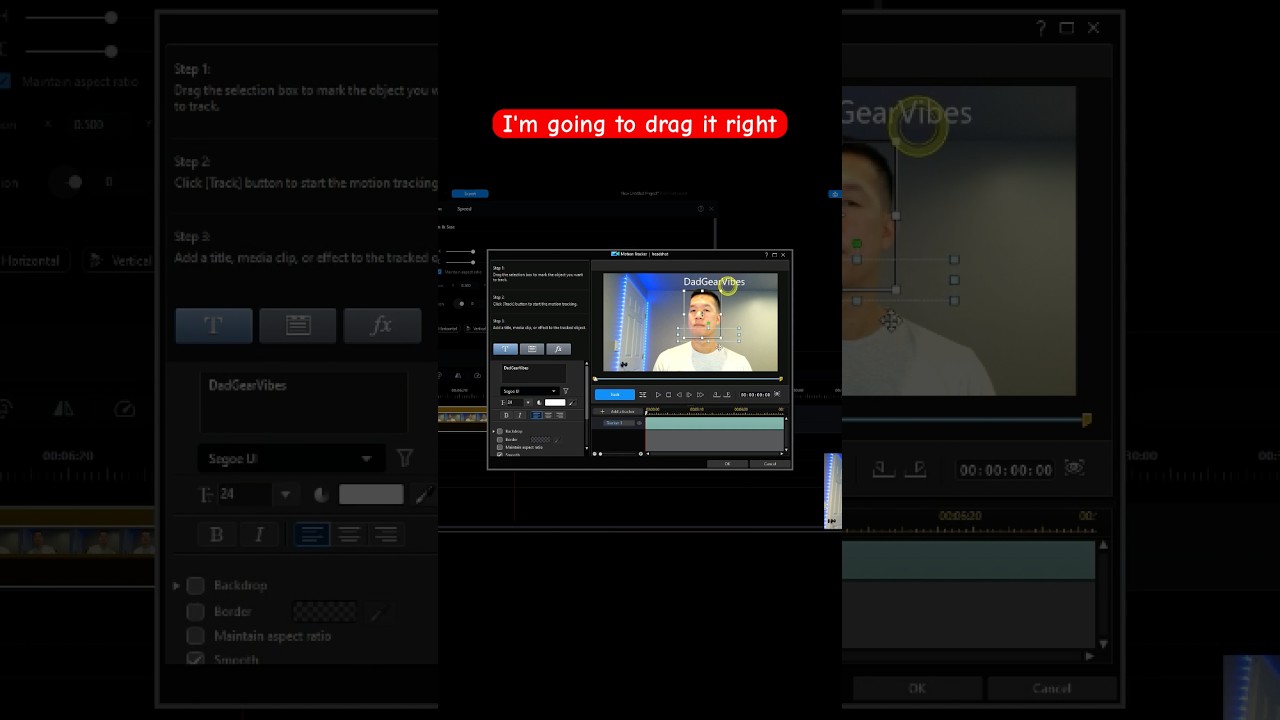Screen dimensions: 1280x720
Task: Step to previous frame in small center dialog
Action: click(x=679, y=394)
